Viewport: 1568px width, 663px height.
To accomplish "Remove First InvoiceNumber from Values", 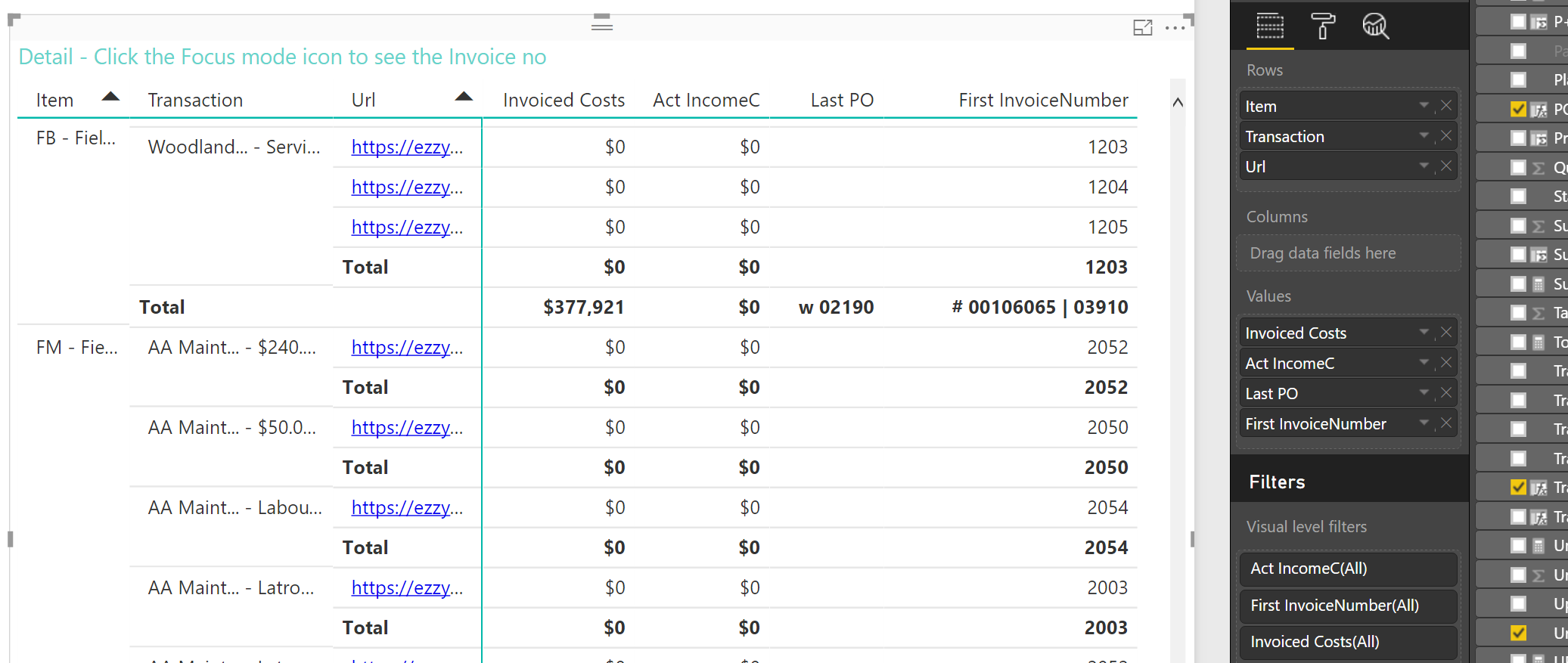I will [1445, 423].
